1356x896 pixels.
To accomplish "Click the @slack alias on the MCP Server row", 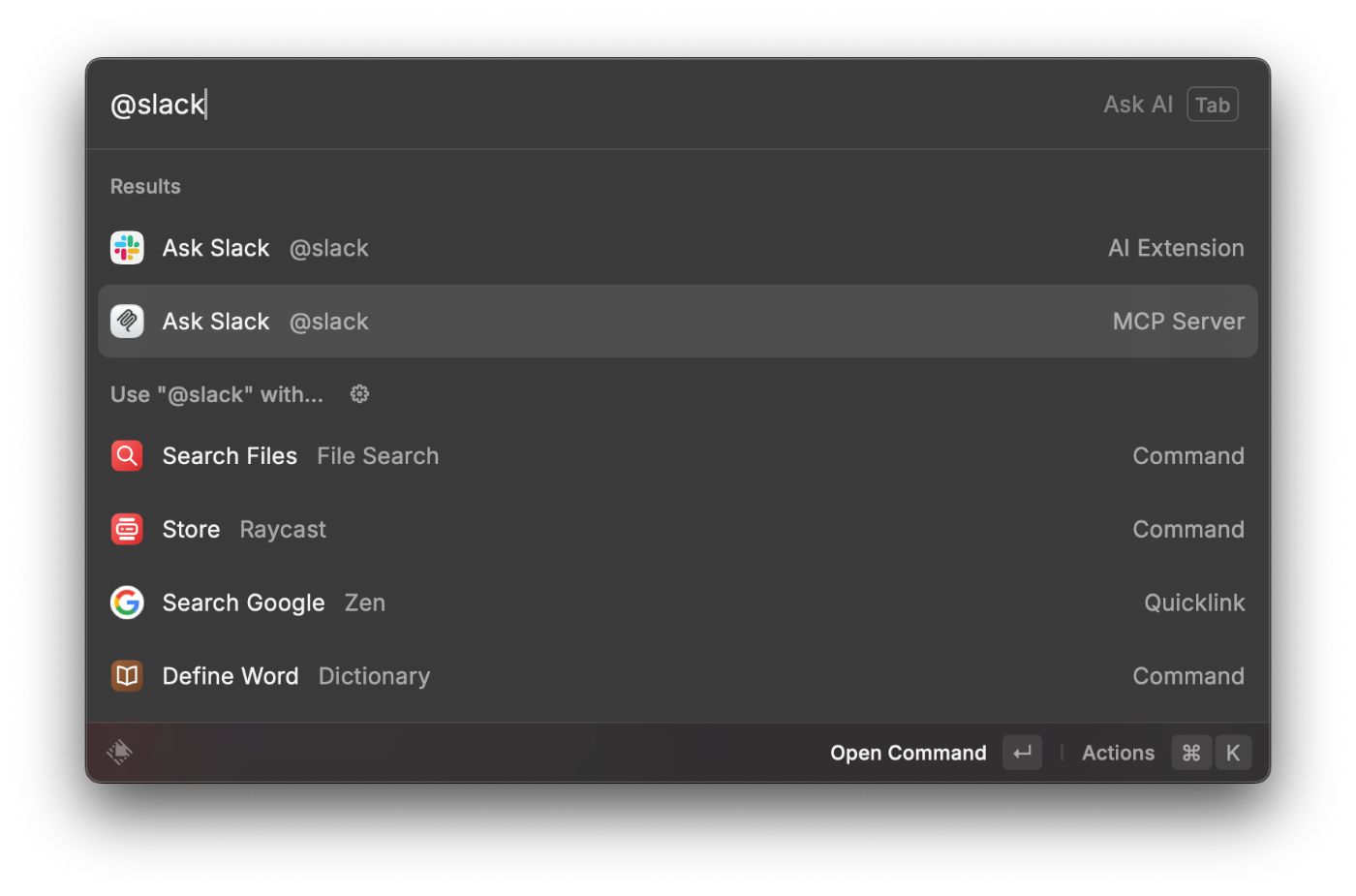I will (x=329, y=322).
